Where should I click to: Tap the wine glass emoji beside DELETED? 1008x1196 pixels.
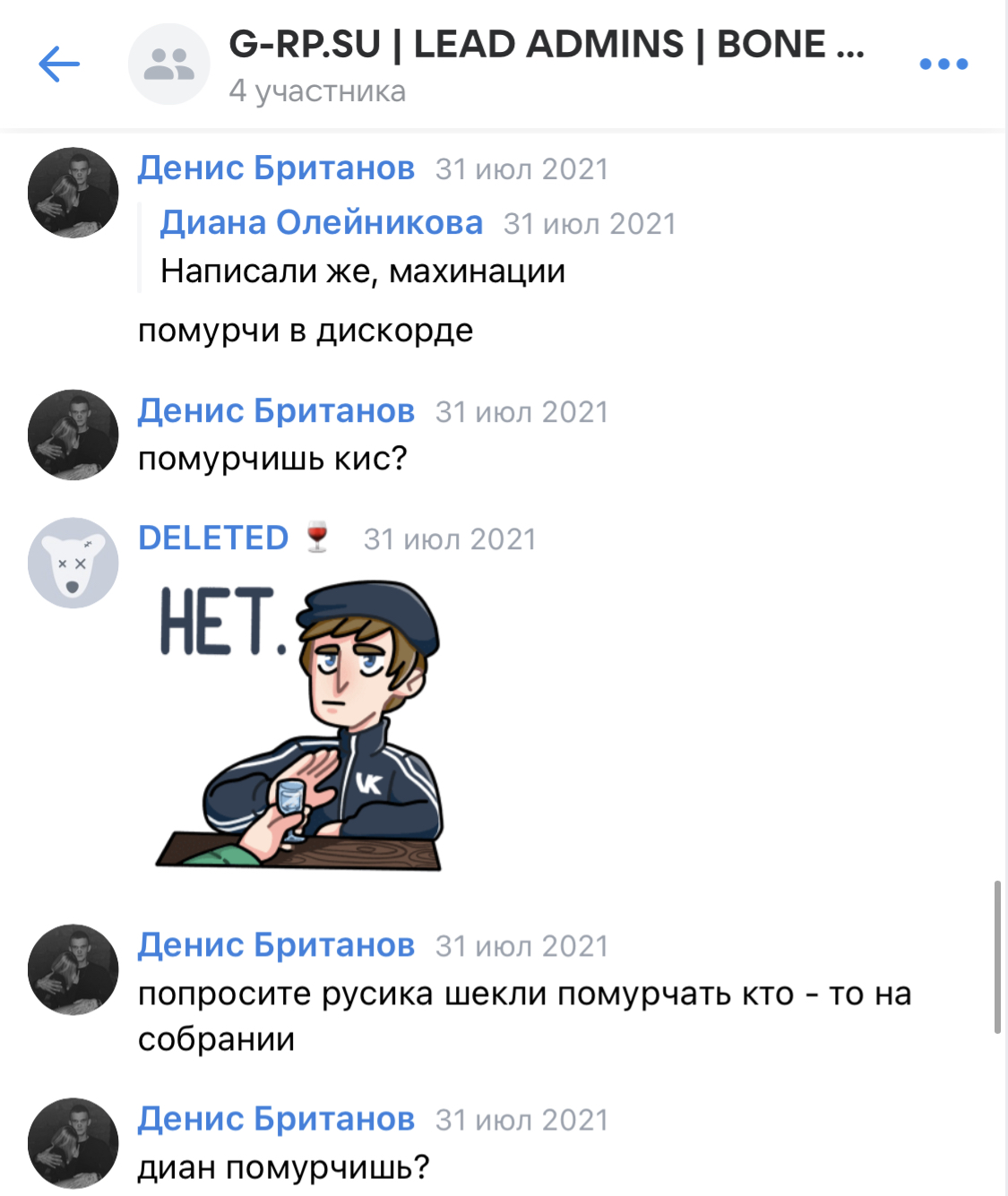coord(317,538)
